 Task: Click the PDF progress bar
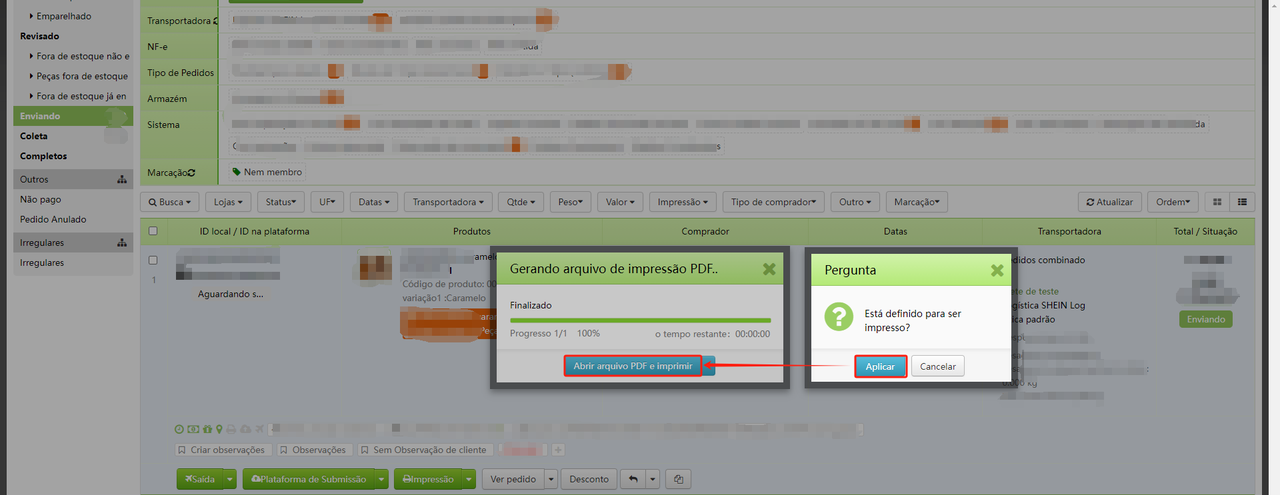640,320
